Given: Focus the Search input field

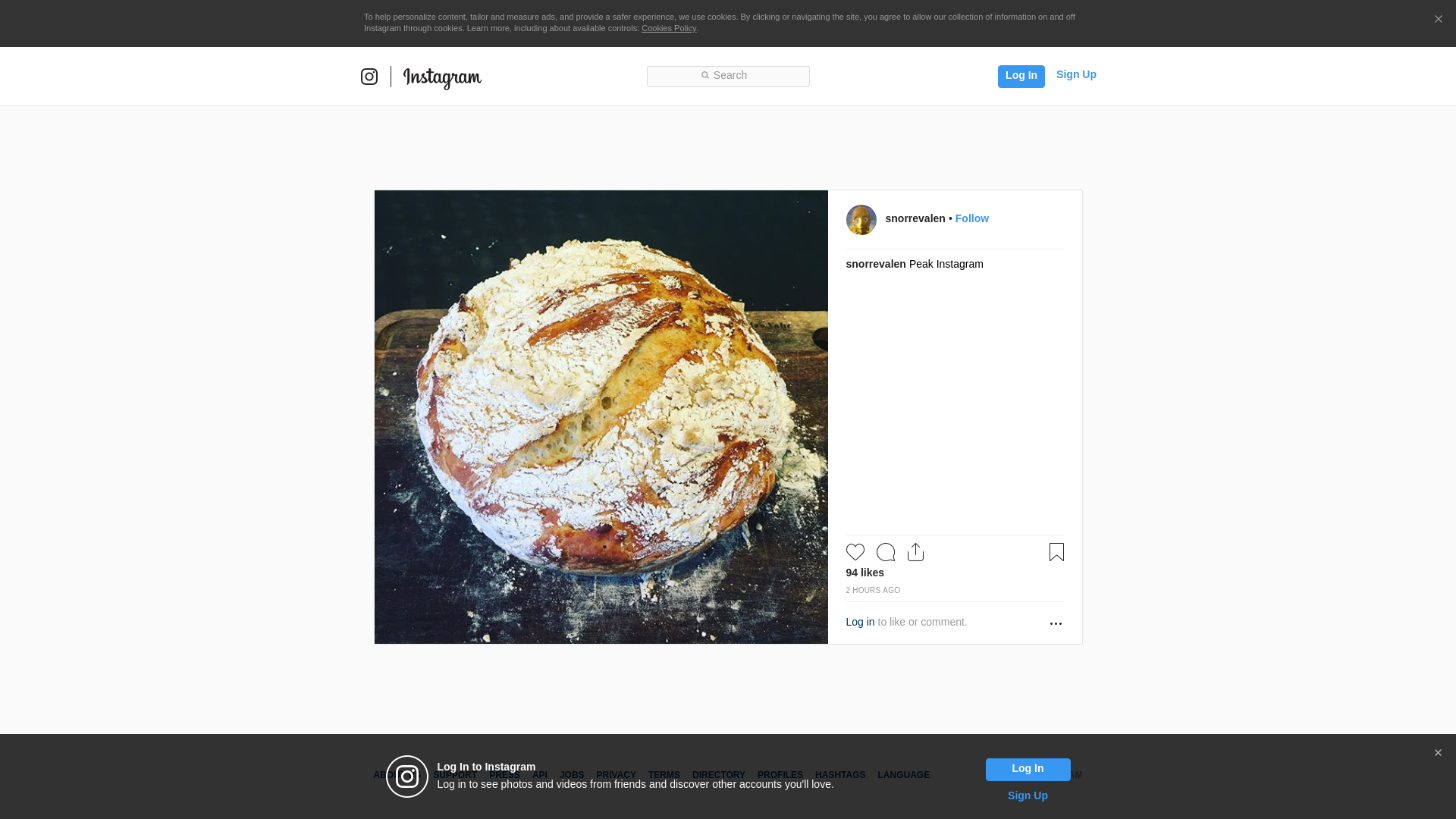Looking at the screenshot, I should [728, 77].
